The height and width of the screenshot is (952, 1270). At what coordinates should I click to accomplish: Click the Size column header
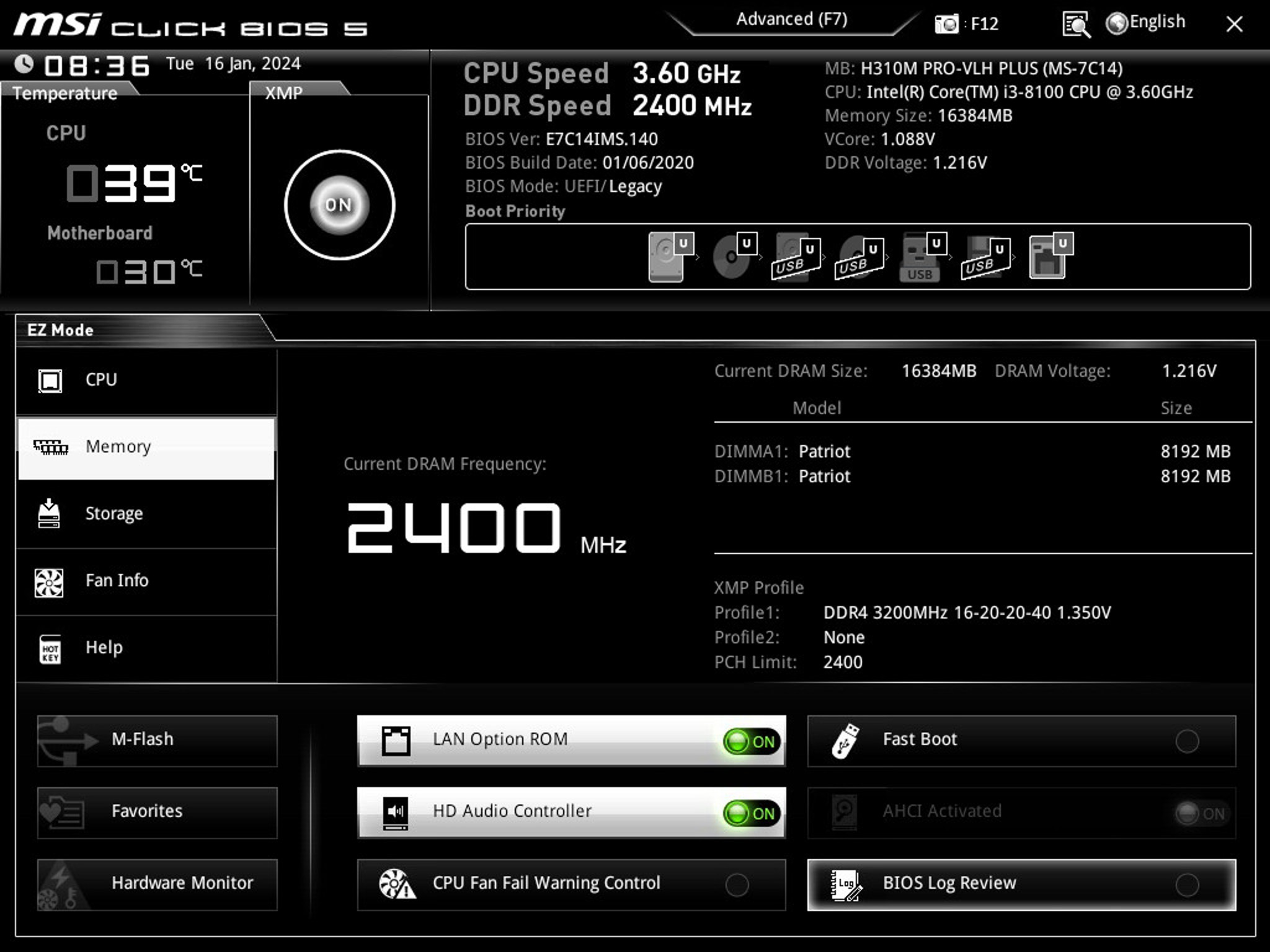tap(1176, 408)
